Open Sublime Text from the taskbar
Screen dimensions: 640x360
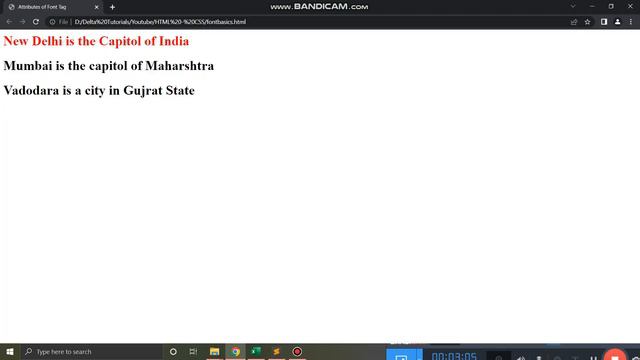coord(276,351)
